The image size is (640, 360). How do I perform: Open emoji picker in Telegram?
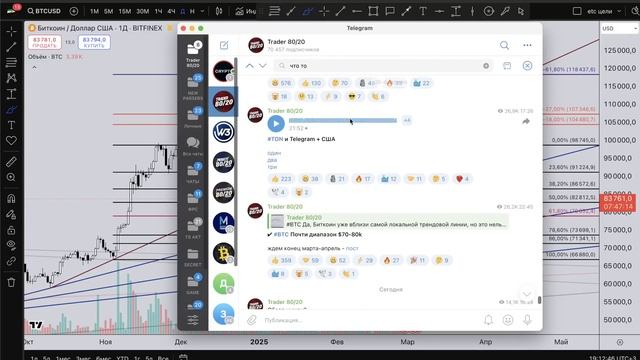(x=508, y=320)
